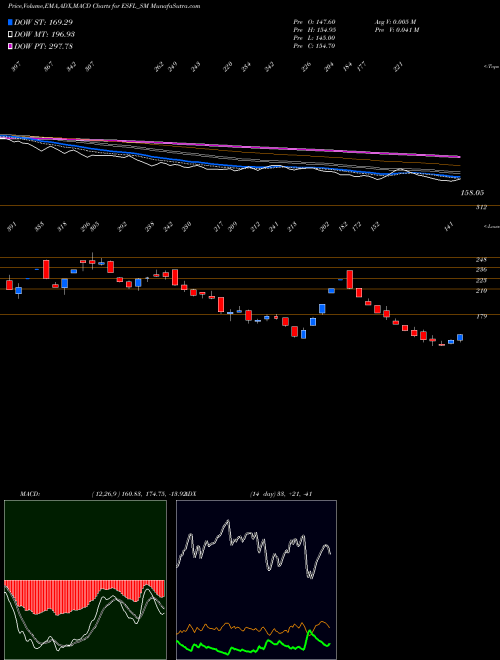Click the ADX '(14 day)' values text
Screen dimensions: 500x660
280,494
